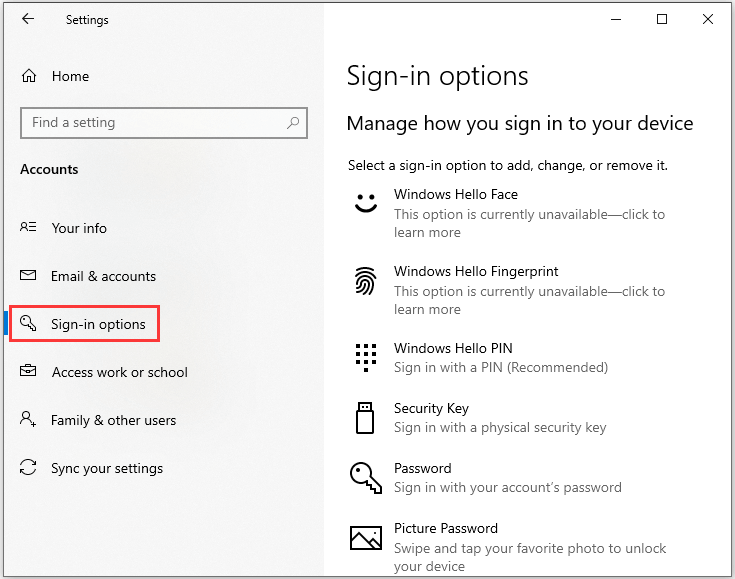Click 'Select a sign-in option to add' text
This screenshot has height=579, width=735.
(508, 165)
